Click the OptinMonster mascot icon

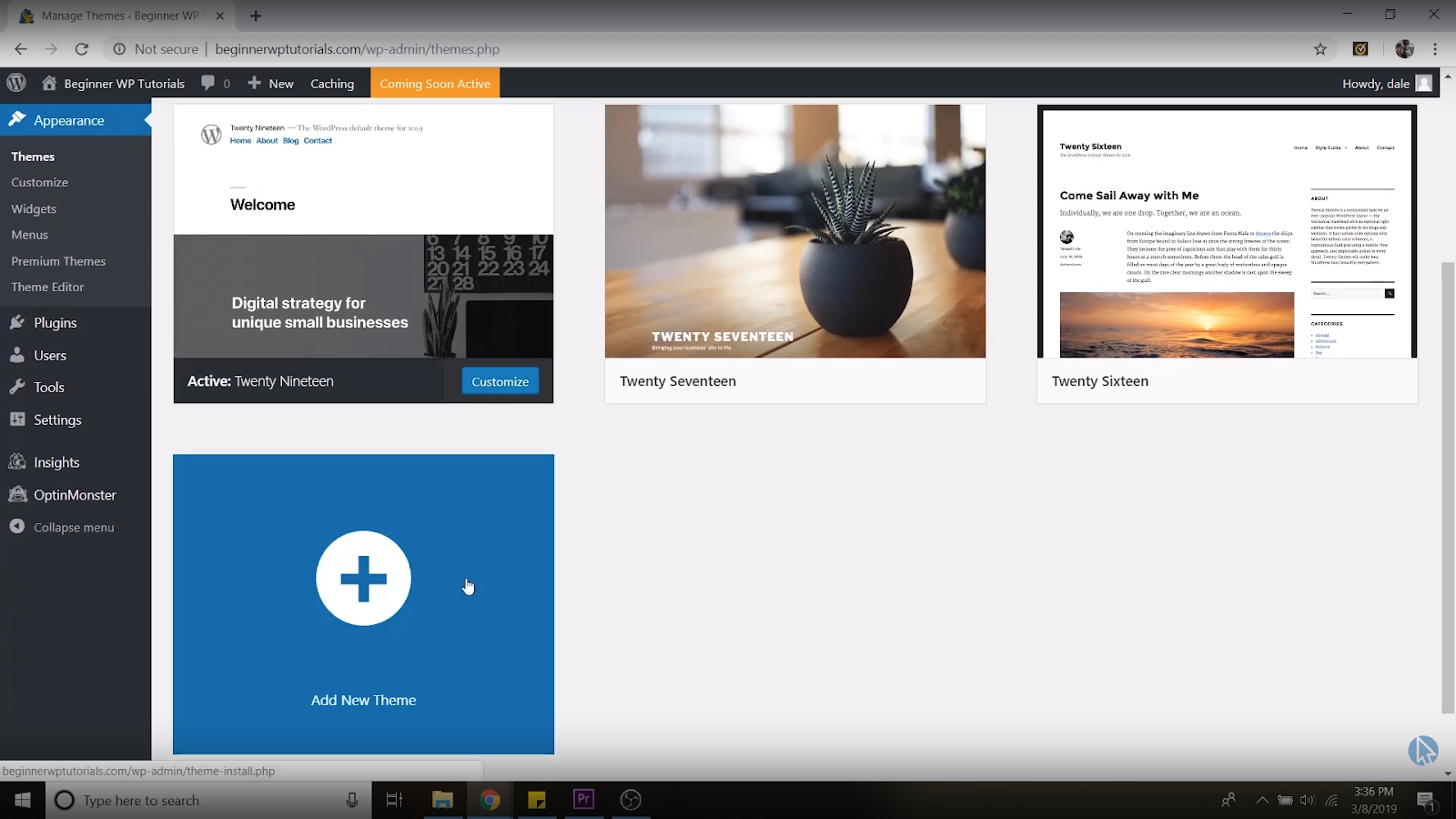coord(17,494)
